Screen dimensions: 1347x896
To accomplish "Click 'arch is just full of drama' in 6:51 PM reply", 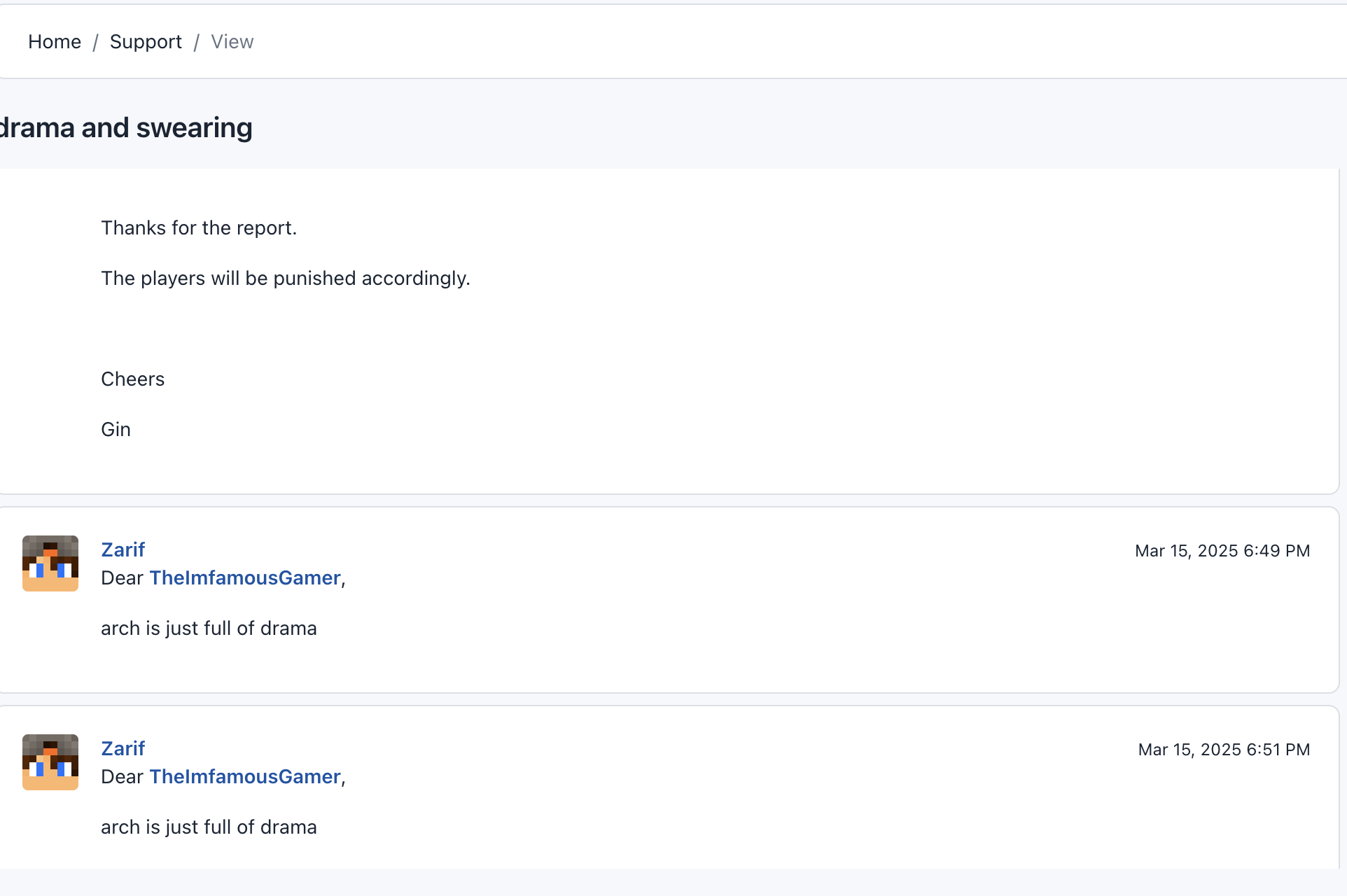I will [x=209, y=827].
